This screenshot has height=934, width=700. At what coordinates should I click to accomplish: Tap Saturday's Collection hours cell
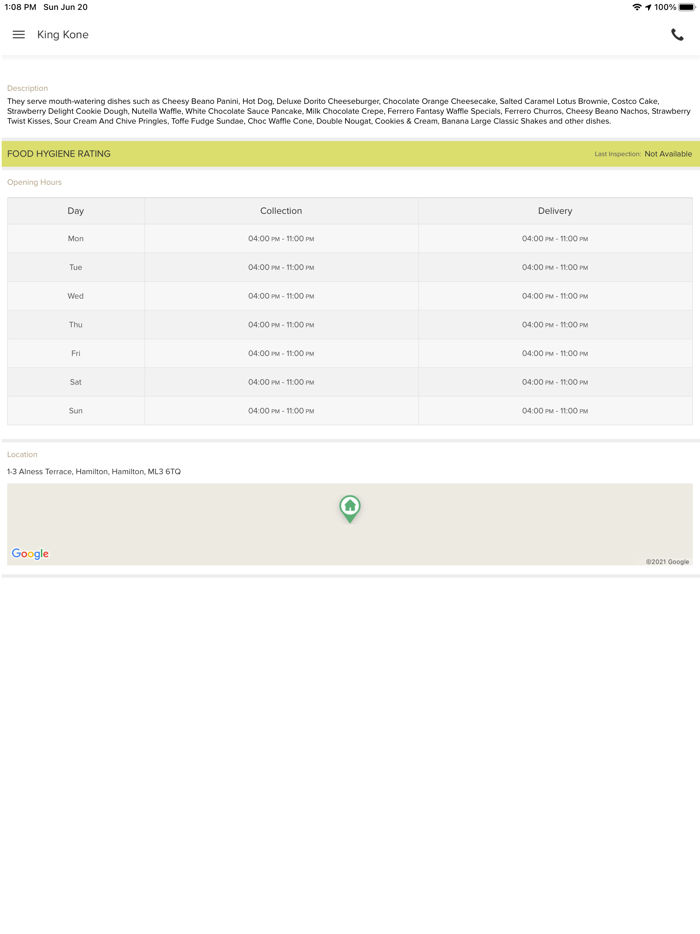(281, 382)
